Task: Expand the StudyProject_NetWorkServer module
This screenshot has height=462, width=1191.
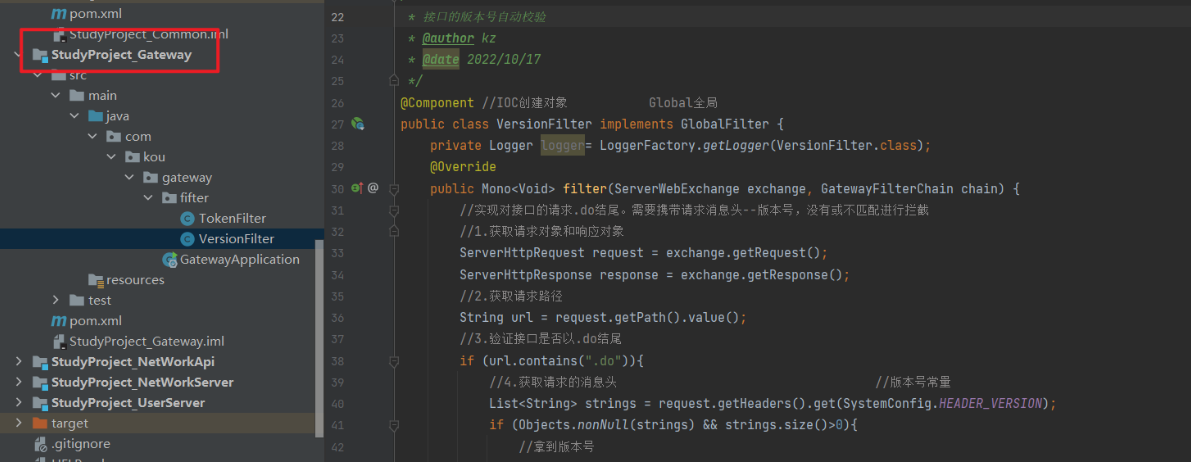Action: [18, 382]
